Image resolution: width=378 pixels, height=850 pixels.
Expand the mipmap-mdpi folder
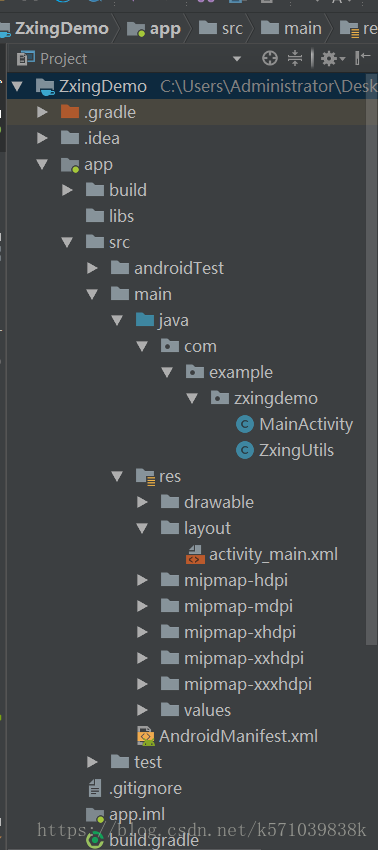point(142,607)
